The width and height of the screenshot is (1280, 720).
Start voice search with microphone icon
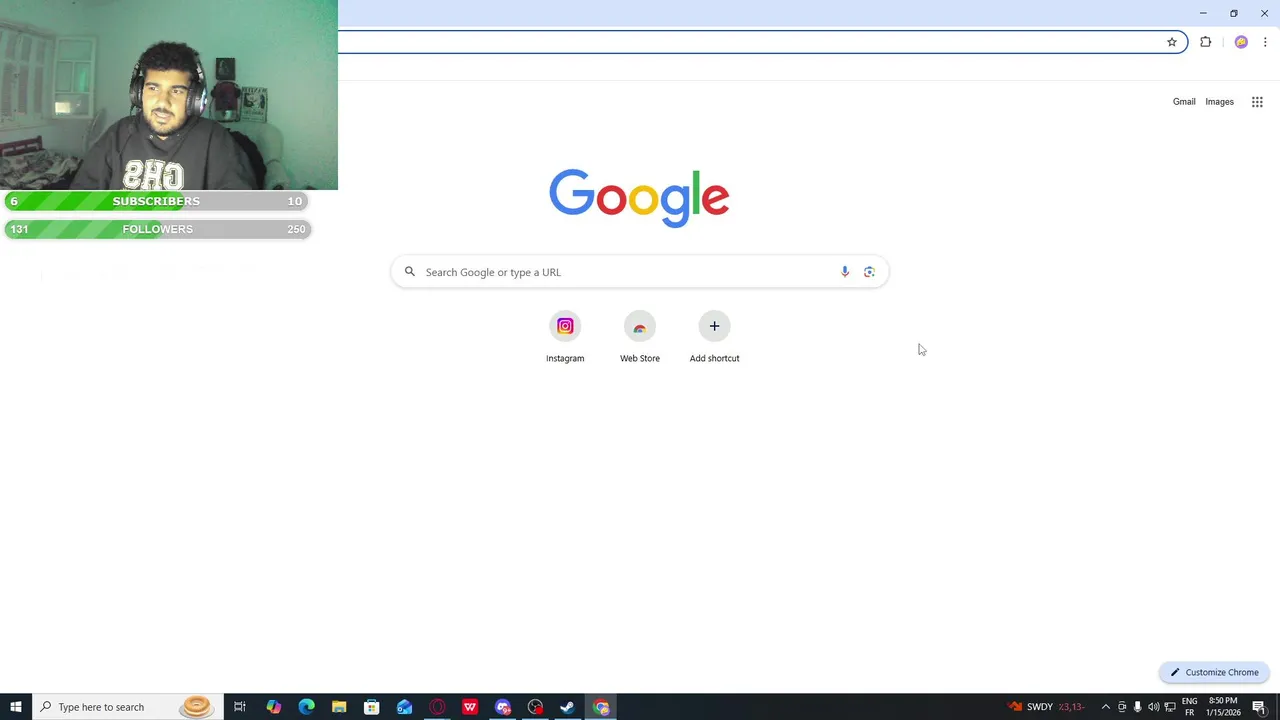[845, 272]
